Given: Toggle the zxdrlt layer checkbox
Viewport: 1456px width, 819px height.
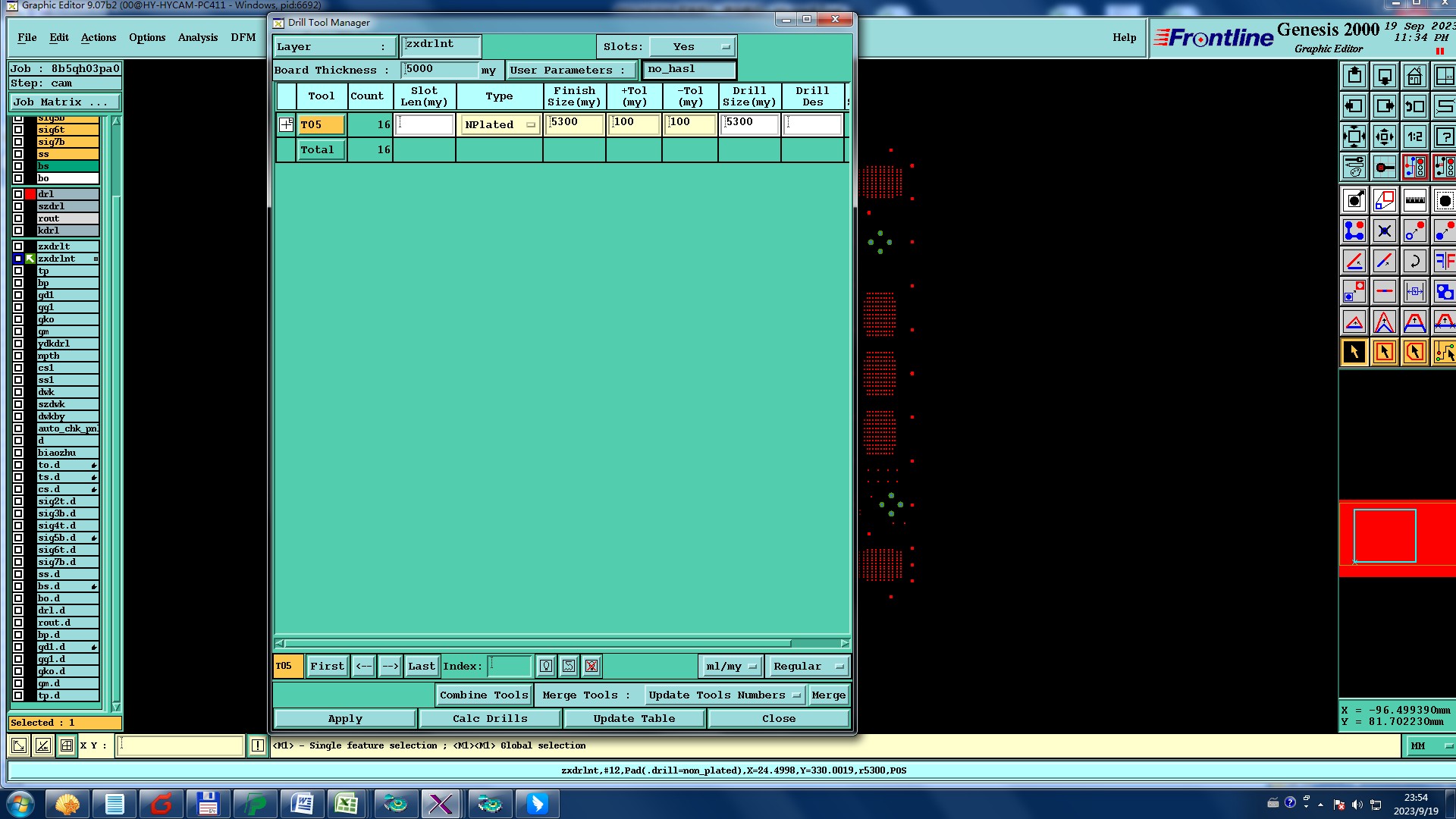Looking at the screenshot, I should pyautogui.click(x=18, y=246).
